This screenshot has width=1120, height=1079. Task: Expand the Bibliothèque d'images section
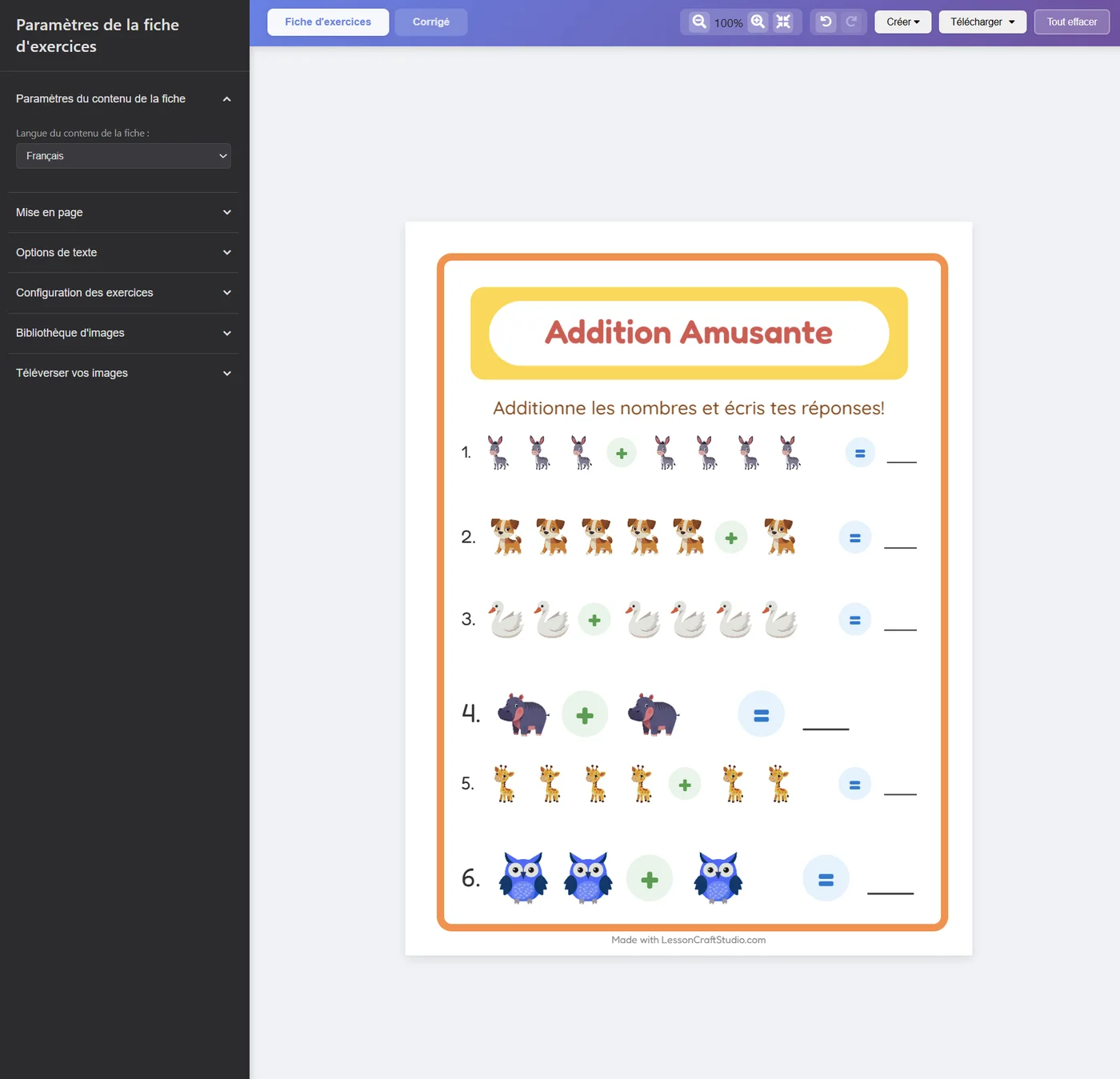(x=123, y=333)
